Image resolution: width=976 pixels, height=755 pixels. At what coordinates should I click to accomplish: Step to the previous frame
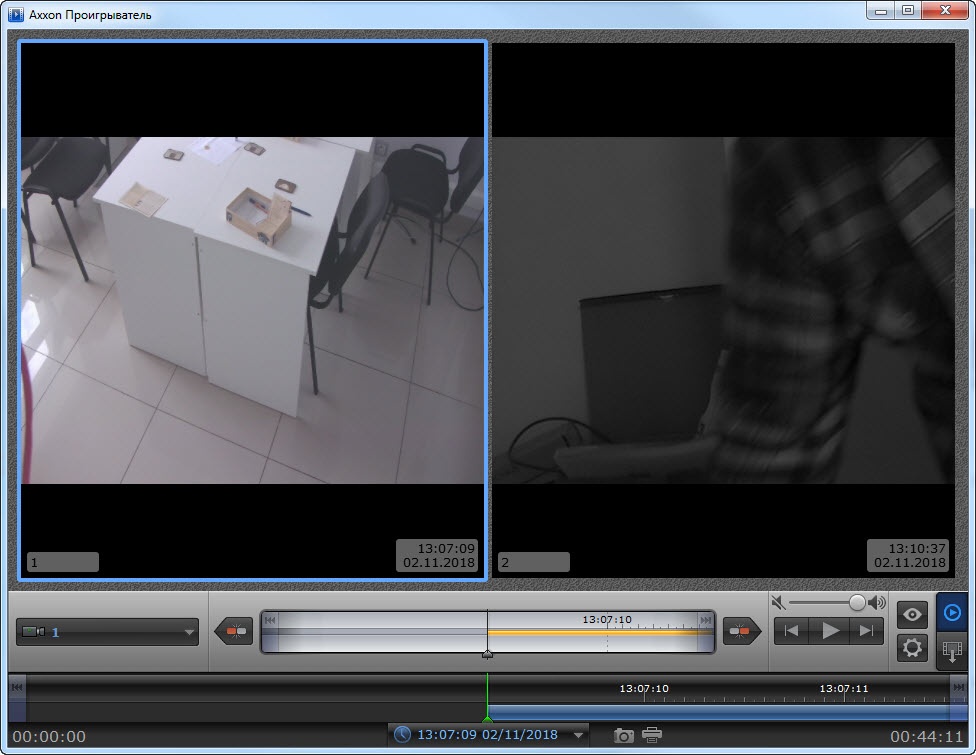tap(791, 631)
